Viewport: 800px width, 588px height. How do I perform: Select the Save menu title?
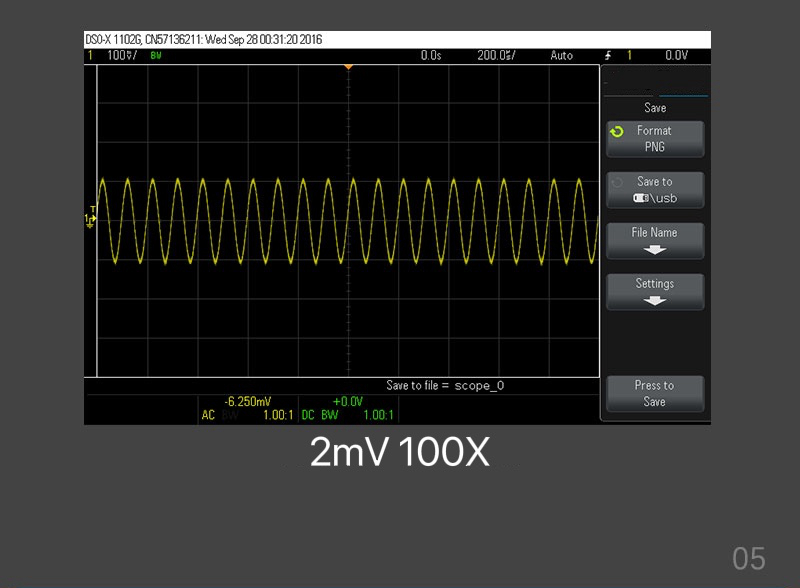655,108
